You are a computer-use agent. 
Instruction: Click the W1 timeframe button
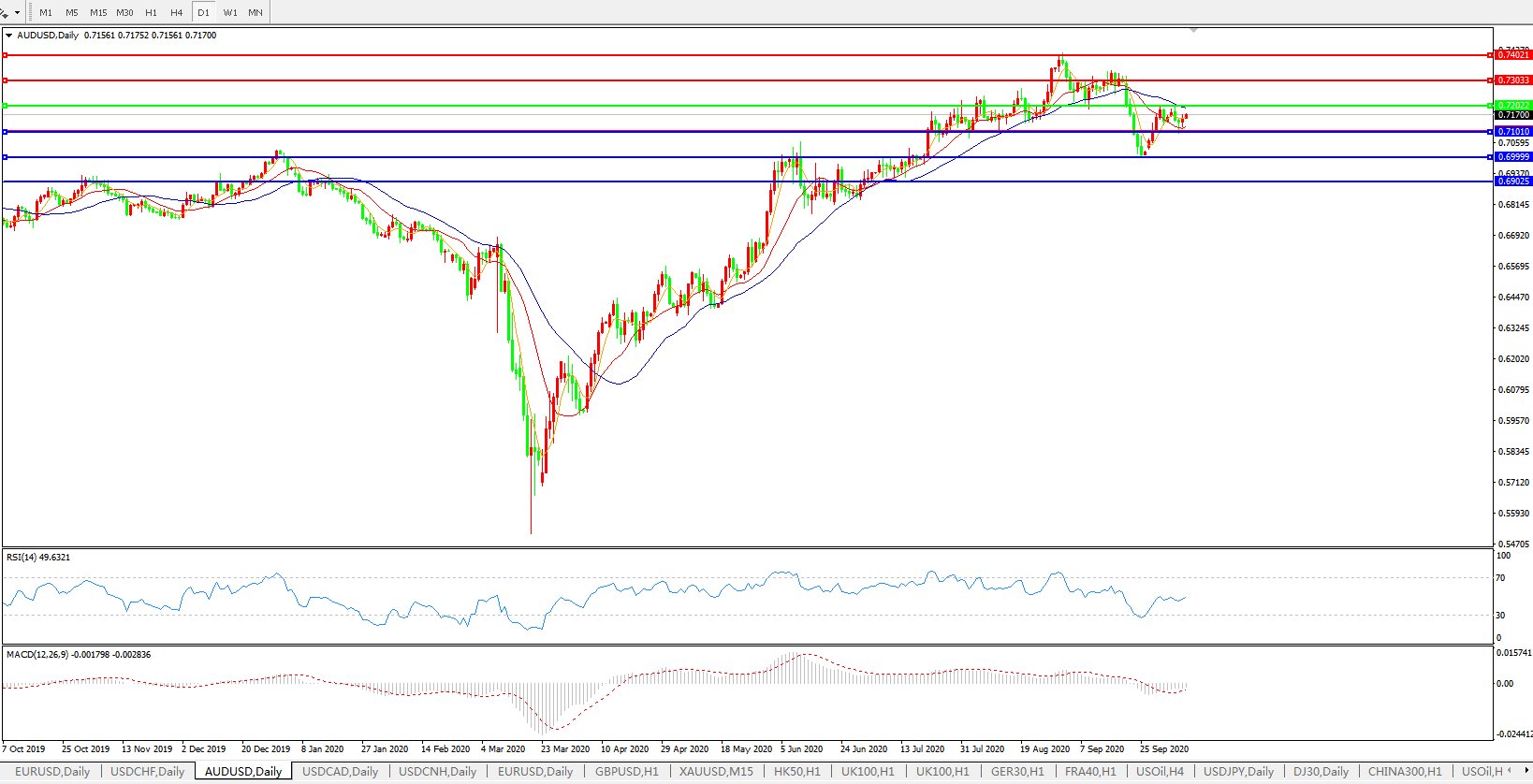point(230,12)
